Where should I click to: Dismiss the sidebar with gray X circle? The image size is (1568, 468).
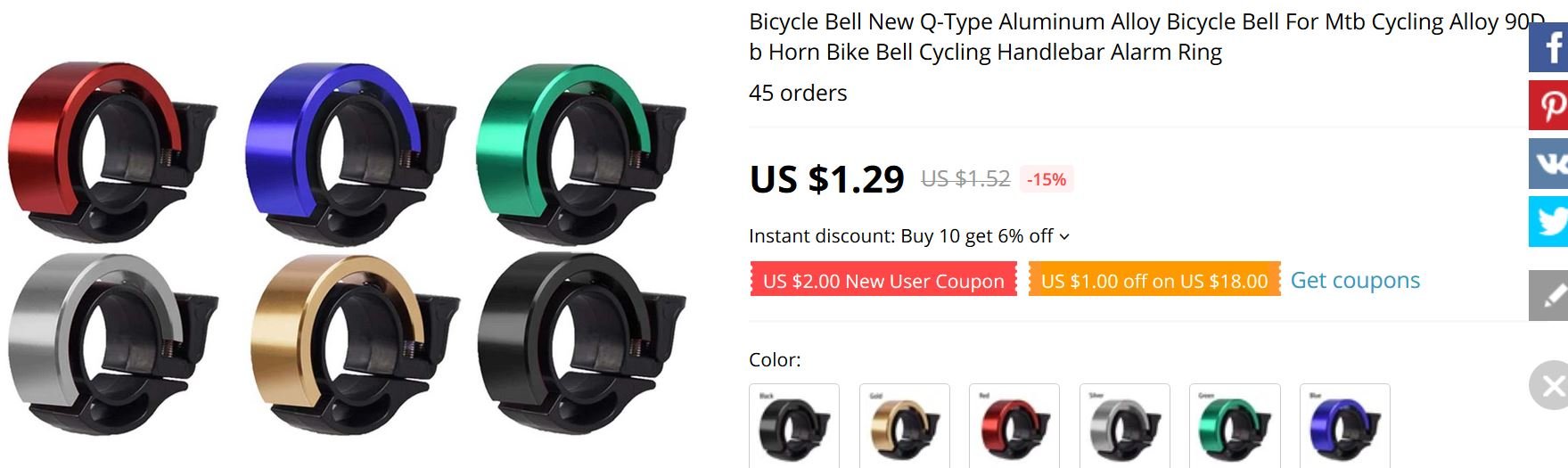click(x=1549, y=385)
